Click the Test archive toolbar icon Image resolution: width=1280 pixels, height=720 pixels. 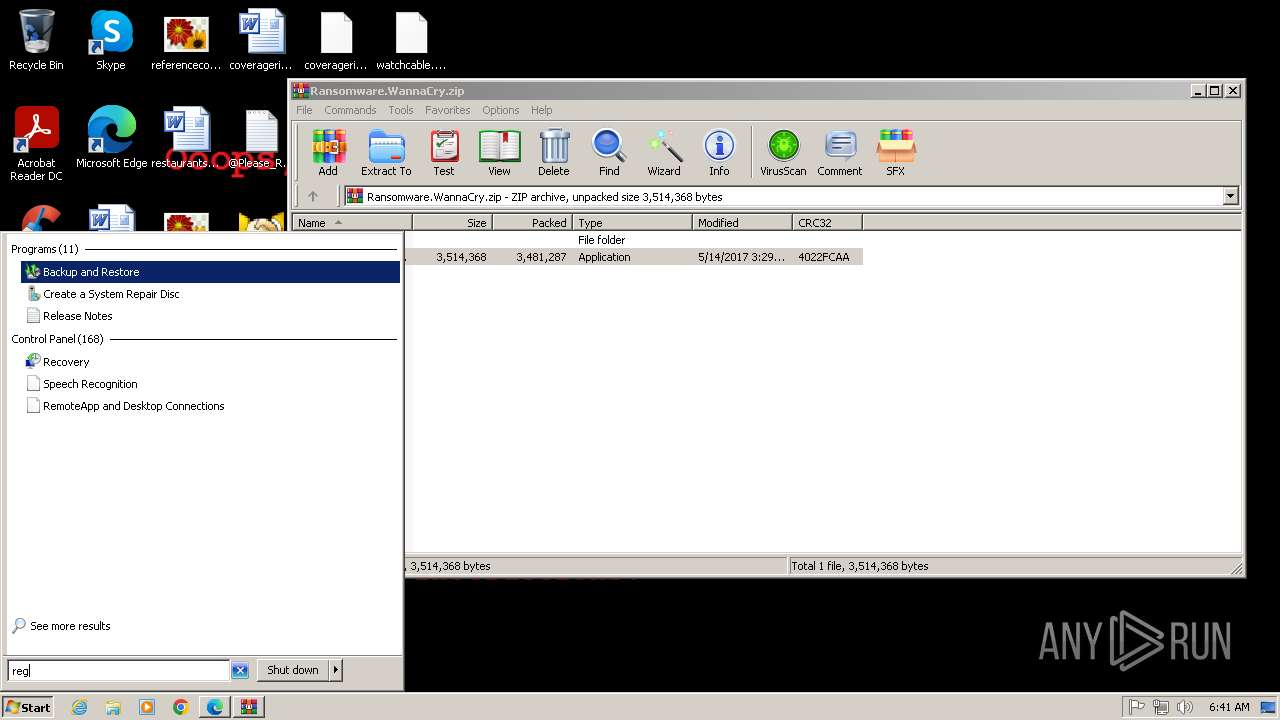coord(444,153)
